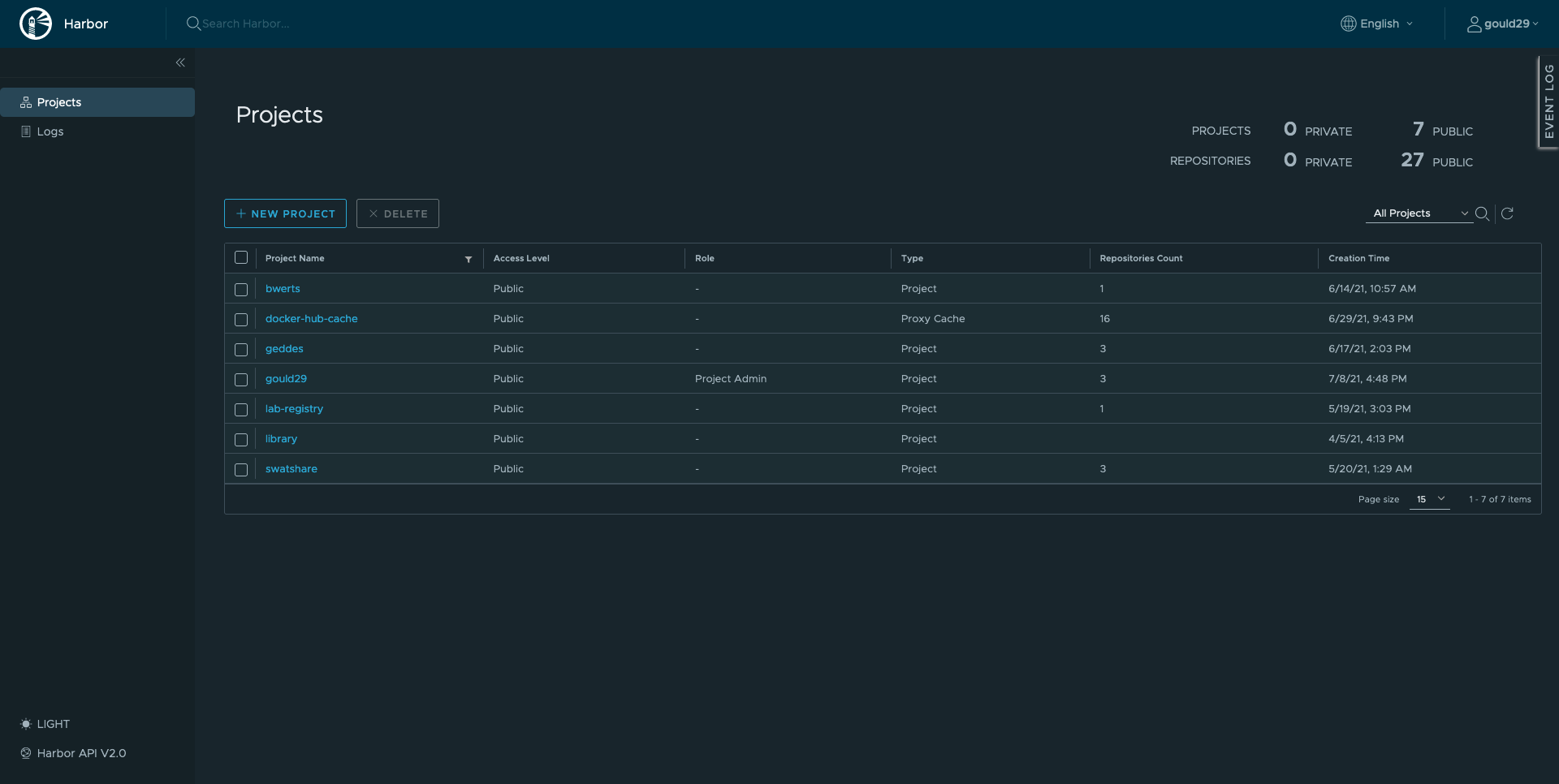The width and height of the screenshot is (1559, 784).
Task: Click the NEW PROJECT button
Action: [x=284, y=213]
